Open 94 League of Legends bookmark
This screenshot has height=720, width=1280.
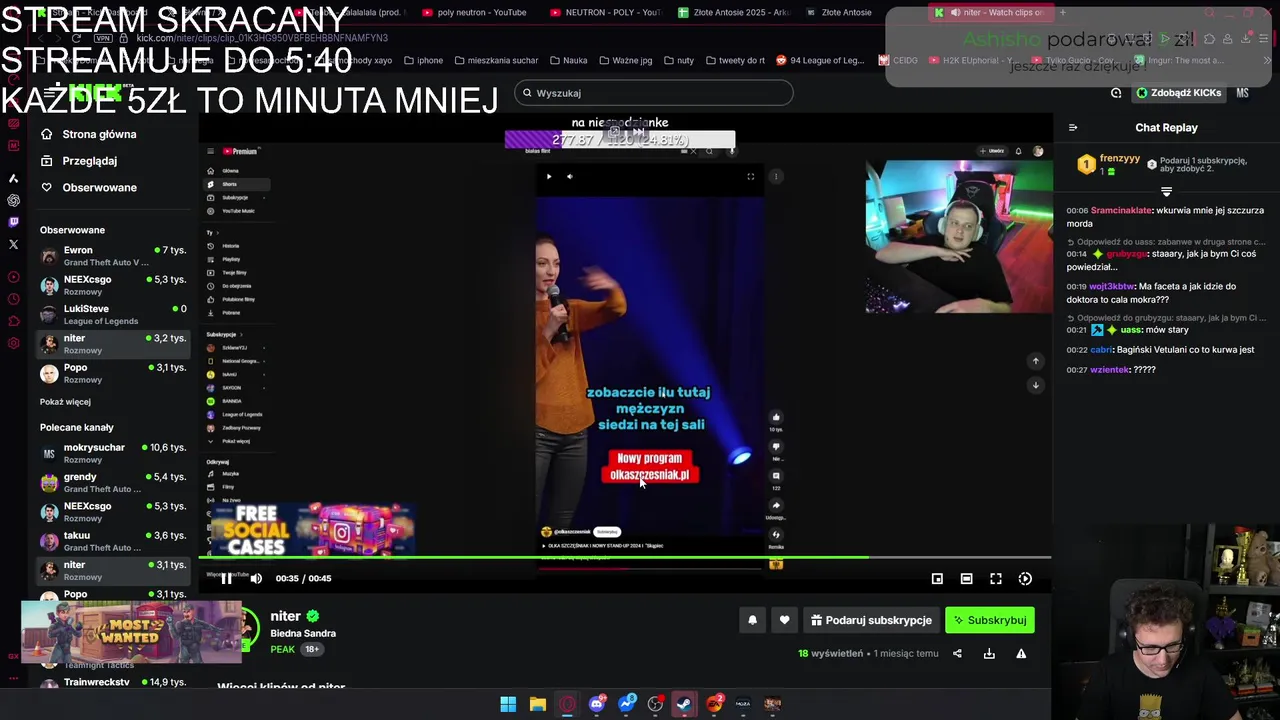[820, 60]
